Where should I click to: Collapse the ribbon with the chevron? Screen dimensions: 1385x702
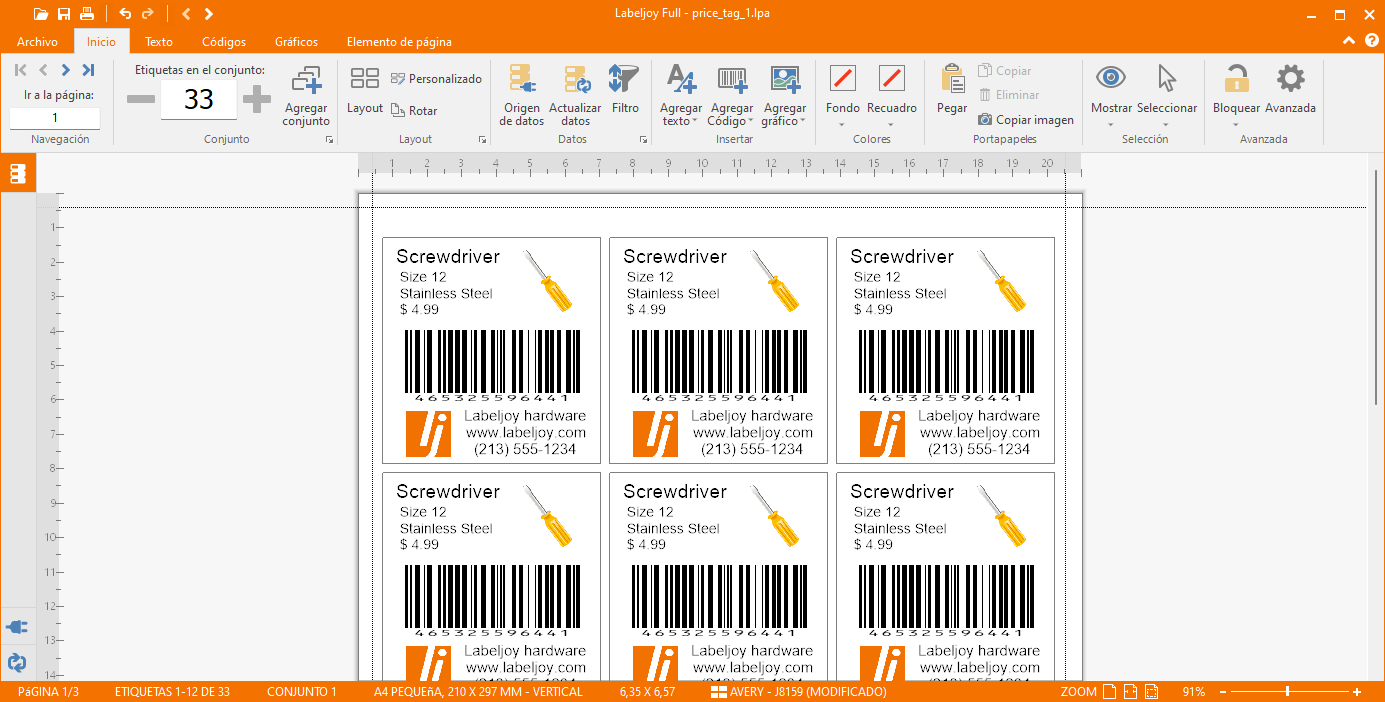click(x=1349, y=41)
